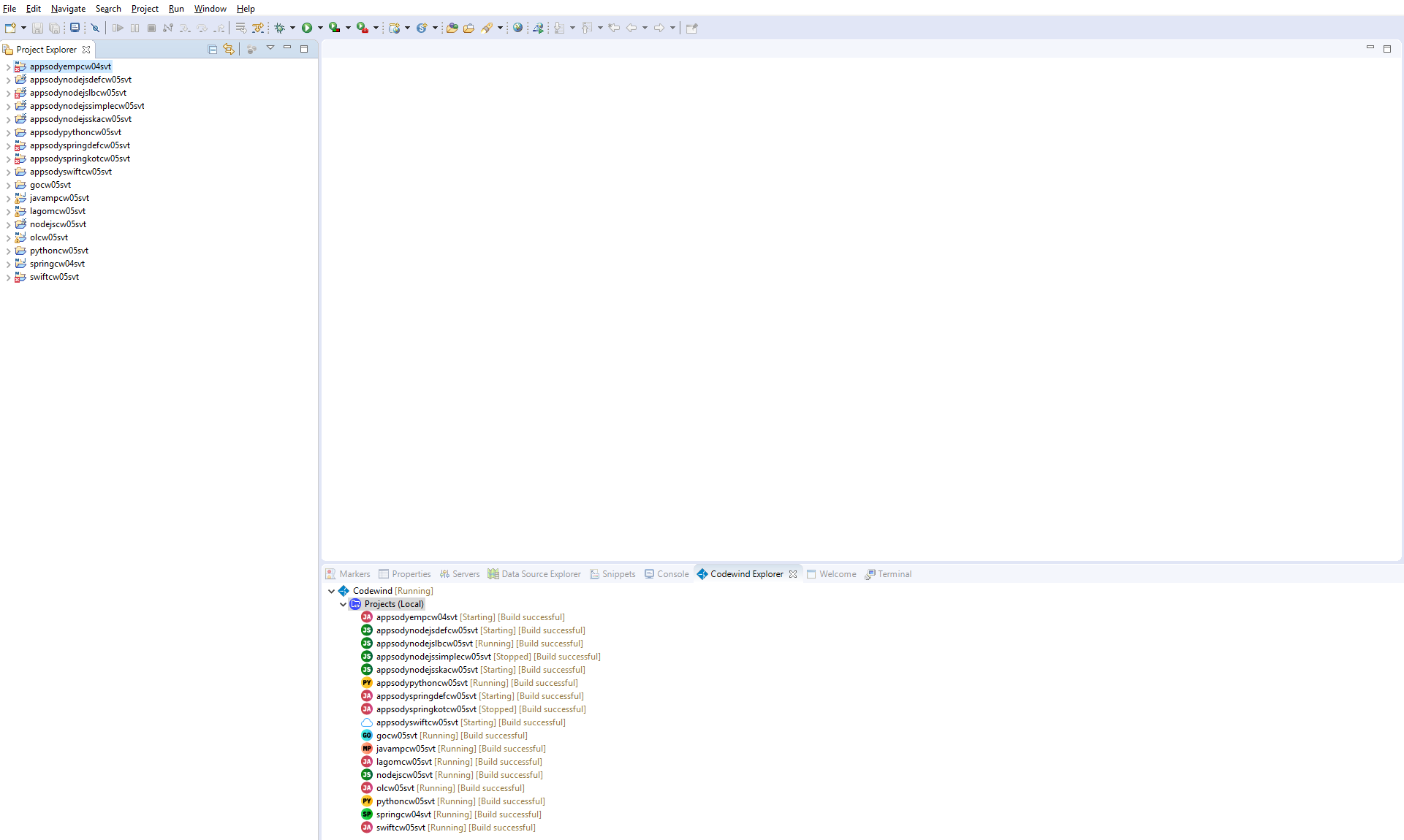Select the Debug icon in the toolbar

[280, 28]
